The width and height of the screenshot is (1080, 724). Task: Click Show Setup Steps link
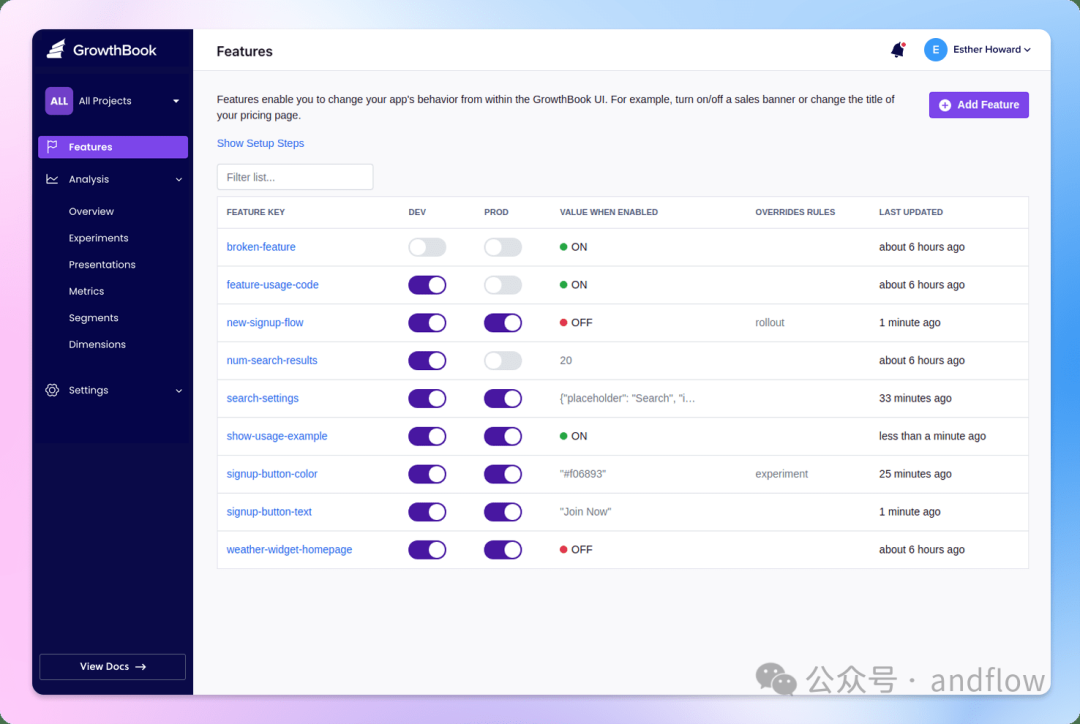tap(260, 143)
